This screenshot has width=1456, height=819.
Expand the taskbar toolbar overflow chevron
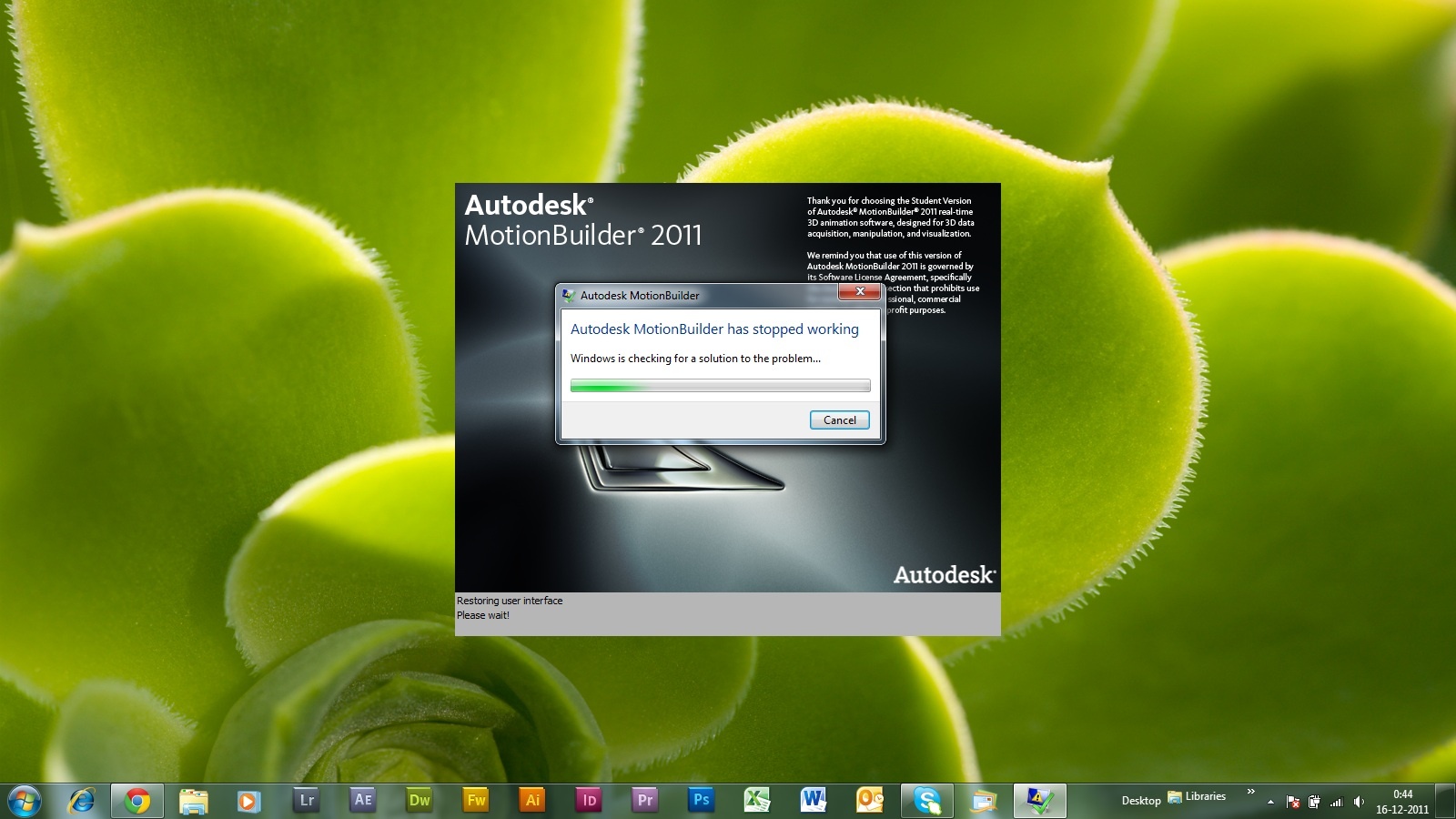click(1250, 792)
